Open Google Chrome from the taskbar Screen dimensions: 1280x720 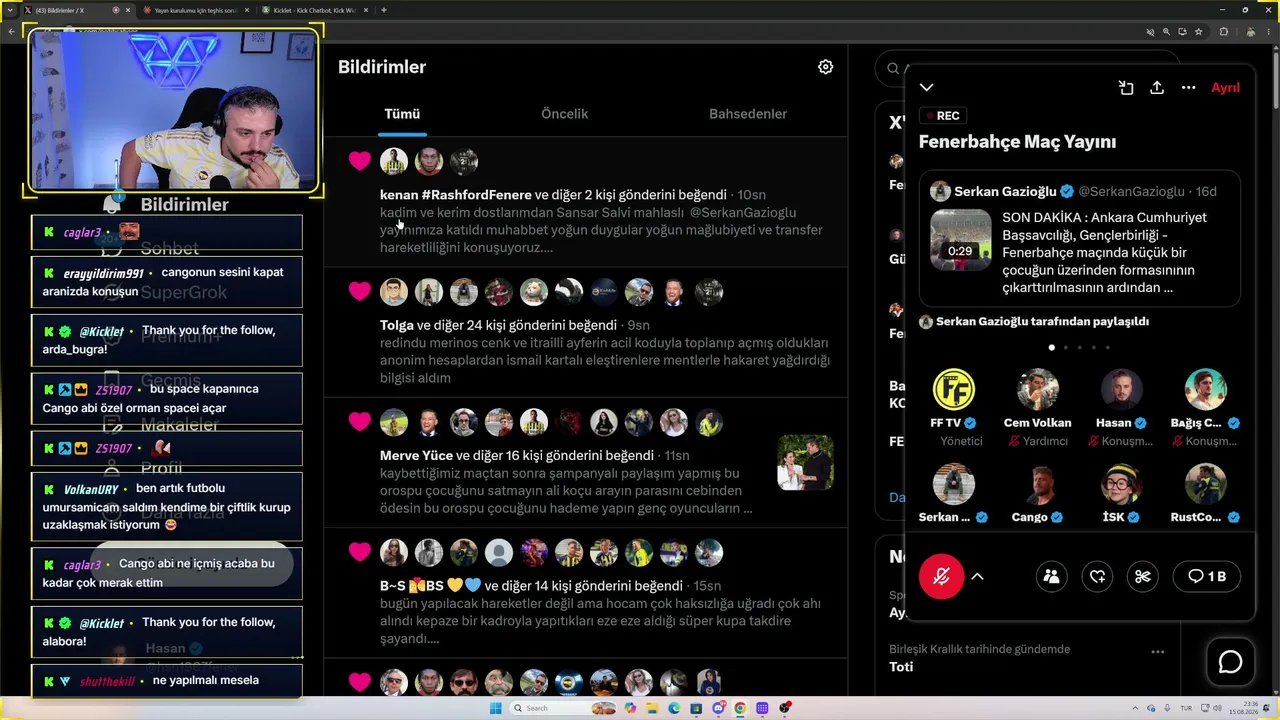click(x=740, y=708)
